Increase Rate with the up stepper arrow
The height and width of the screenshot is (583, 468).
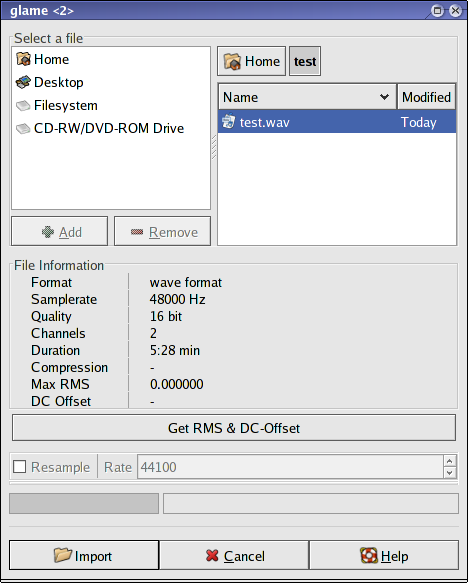pos(449,461)
